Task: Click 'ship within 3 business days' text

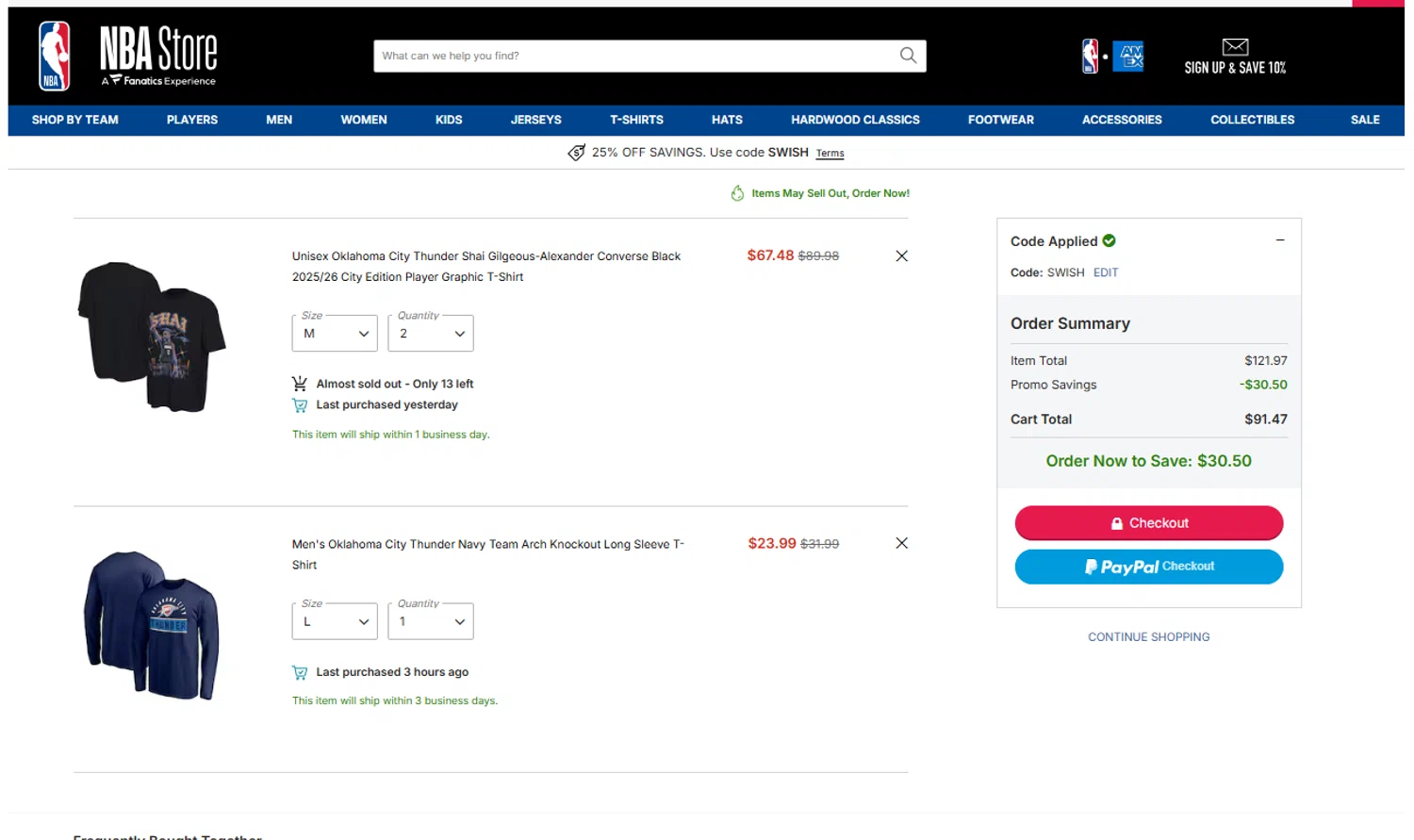Action: pyautogui.click(x=395, y=700)
